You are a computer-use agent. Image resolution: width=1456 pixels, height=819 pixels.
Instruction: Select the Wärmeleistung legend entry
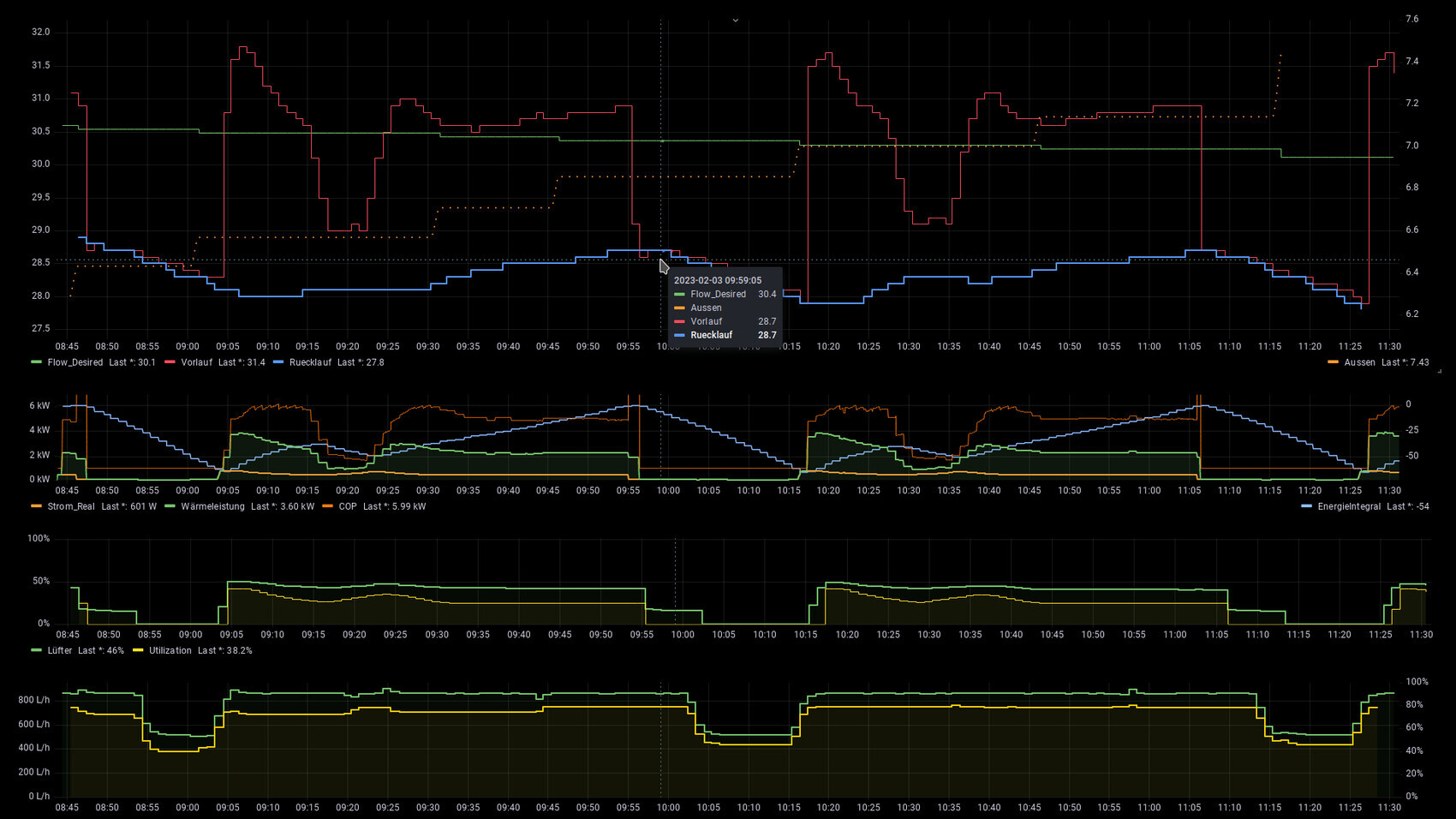coord(212,506)
